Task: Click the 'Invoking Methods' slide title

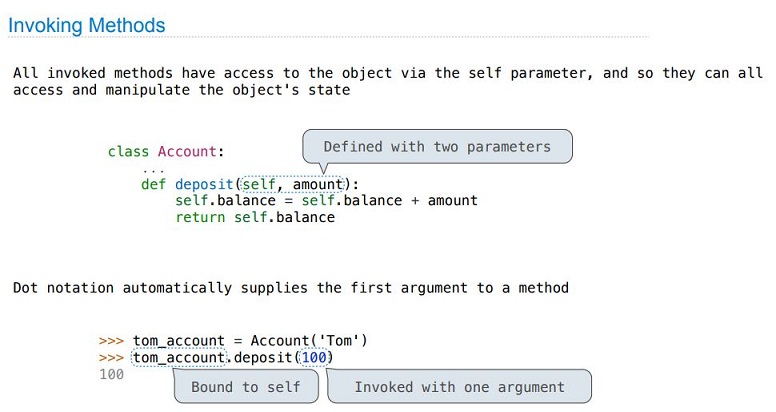Action: point(87,26)
